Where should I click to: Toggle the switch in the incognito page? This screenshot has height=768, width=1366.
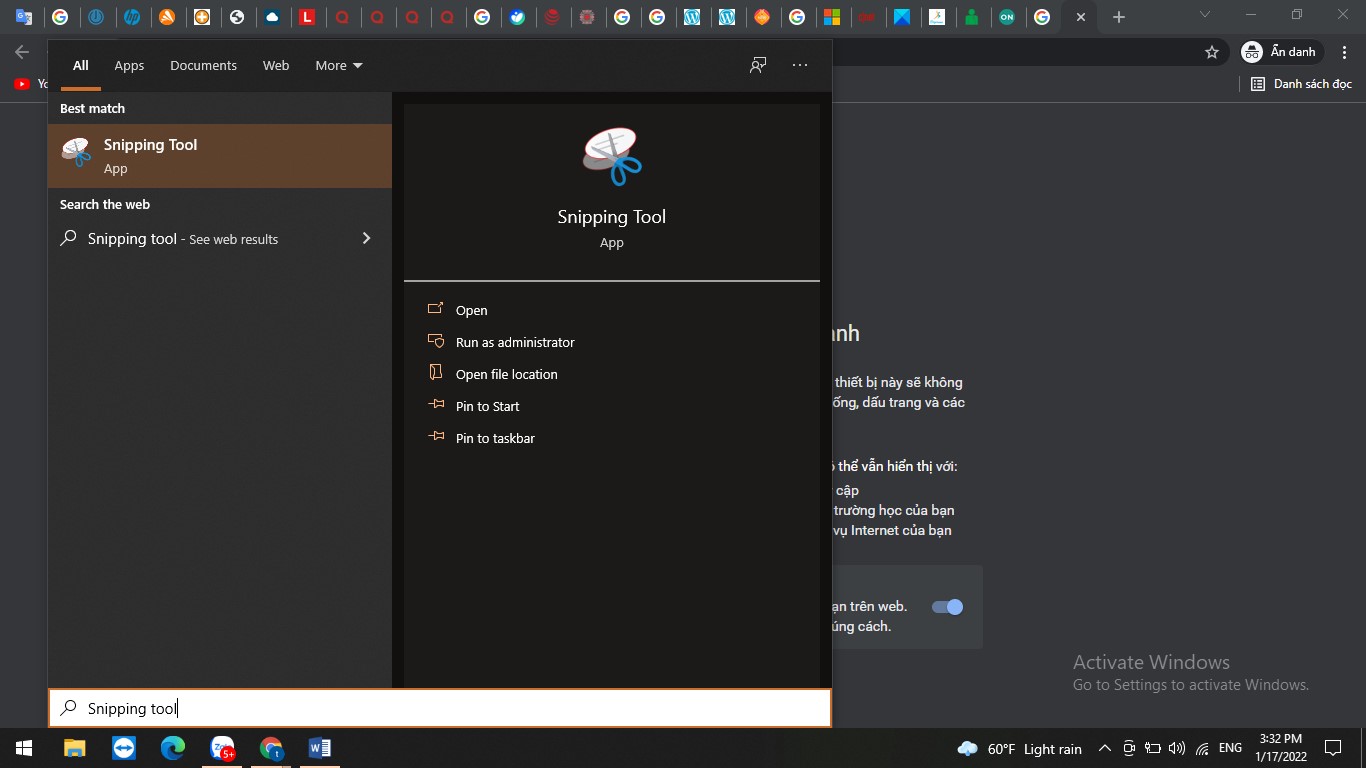pos(947,607)
